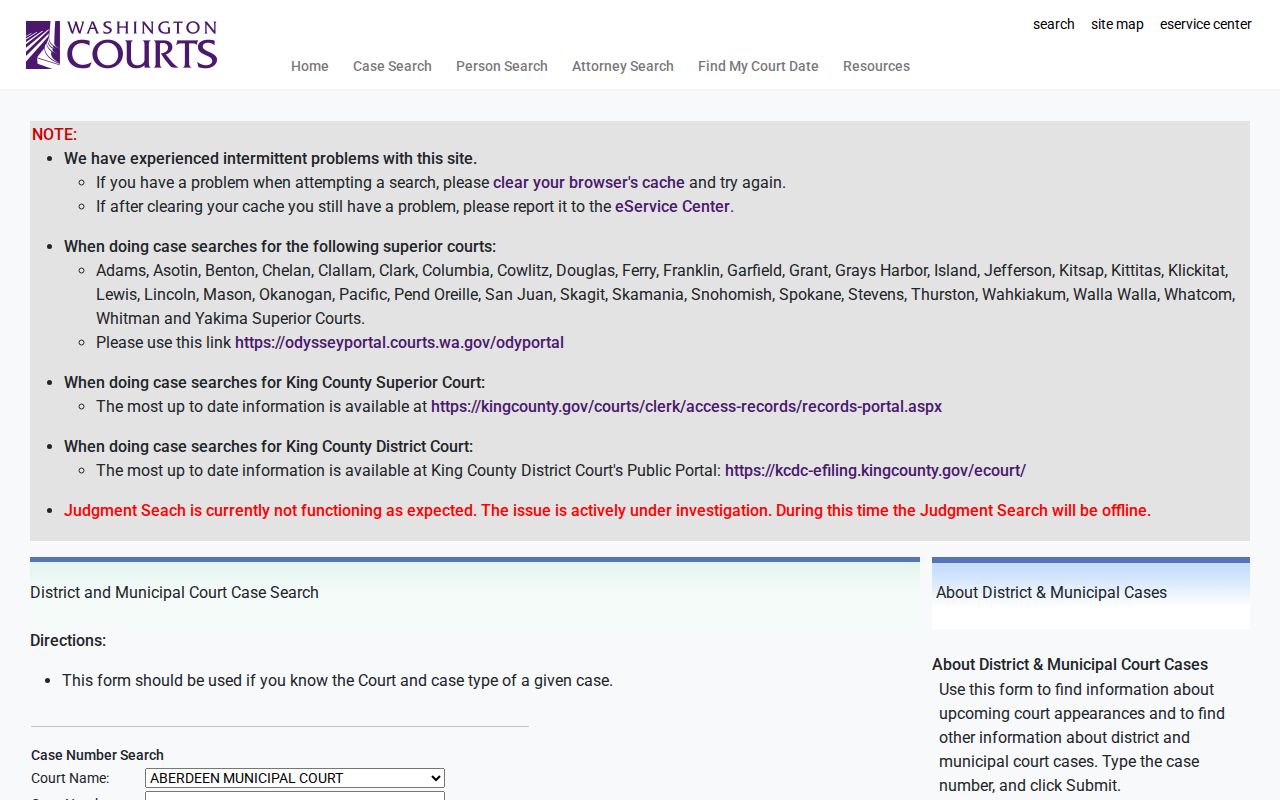Open the Home menu item
This screenshot has height=800, width=1280.
310,66
